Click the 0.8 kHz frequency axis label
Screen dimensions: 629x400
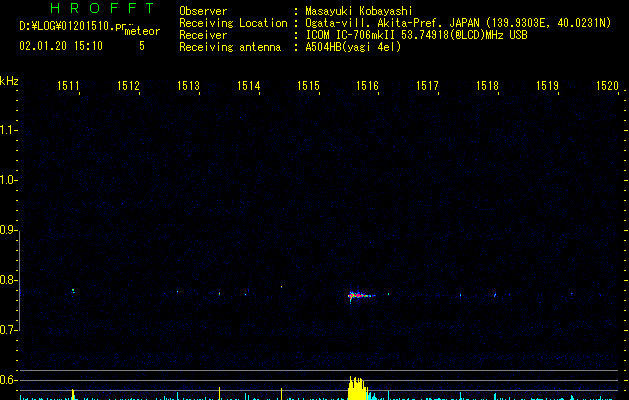[8, 280]
